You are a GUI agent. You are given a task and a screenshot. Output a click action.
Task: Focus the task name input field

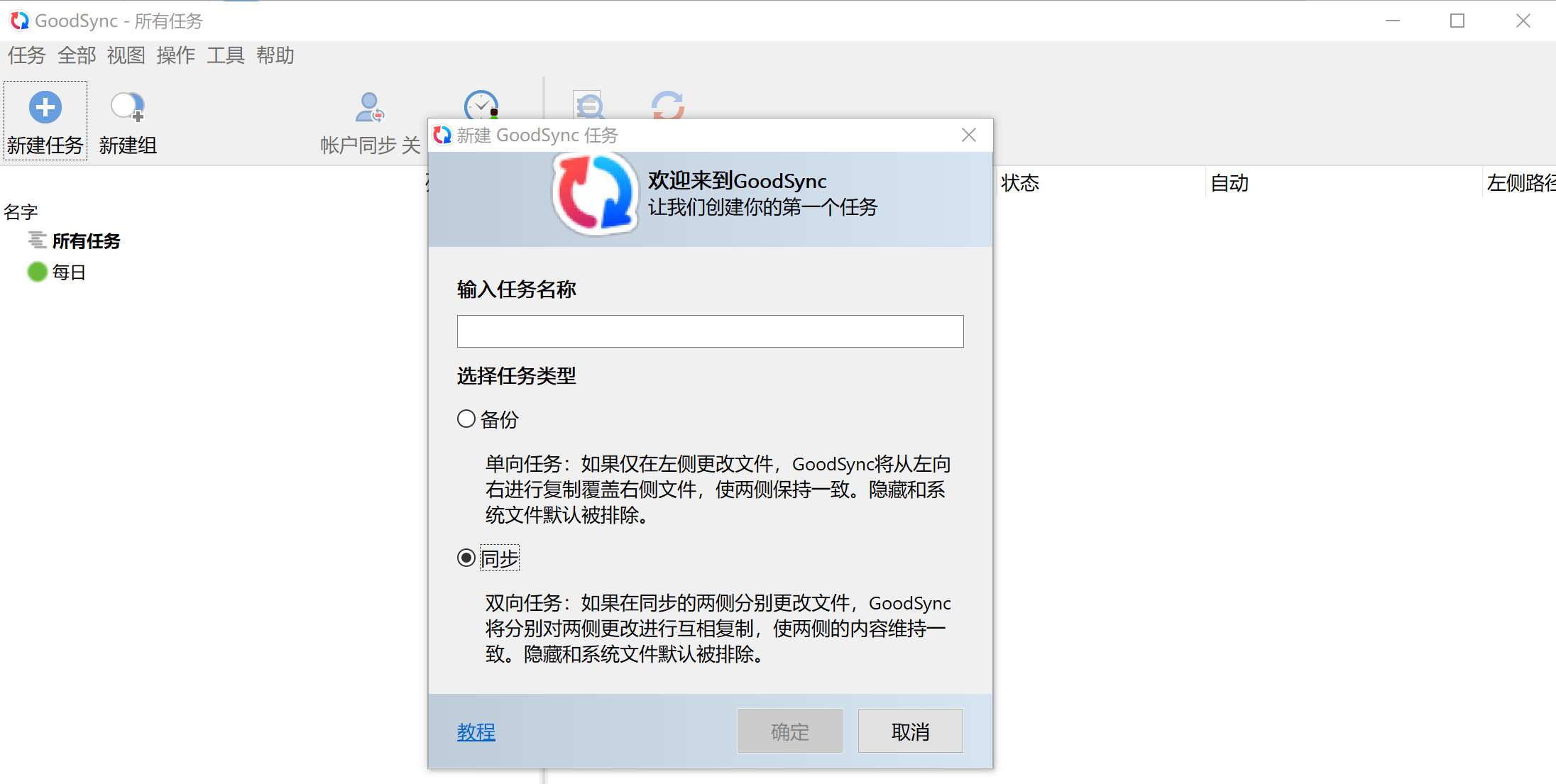(710, 331)
